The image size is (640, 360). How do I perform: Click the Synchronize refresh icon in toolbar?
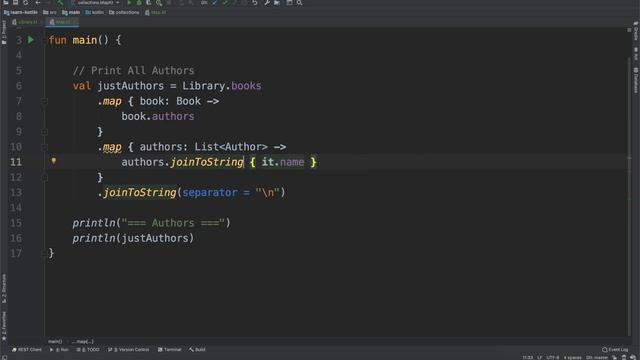point(25,3)
